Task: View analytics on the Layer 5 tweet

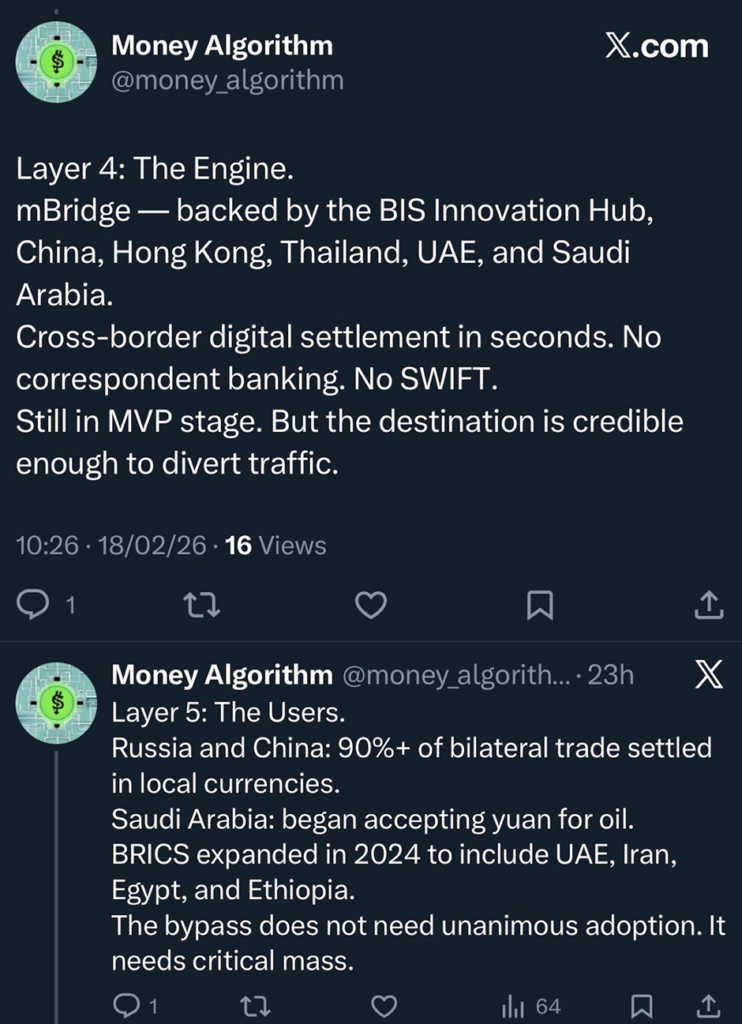Action: click(513, 1005)
